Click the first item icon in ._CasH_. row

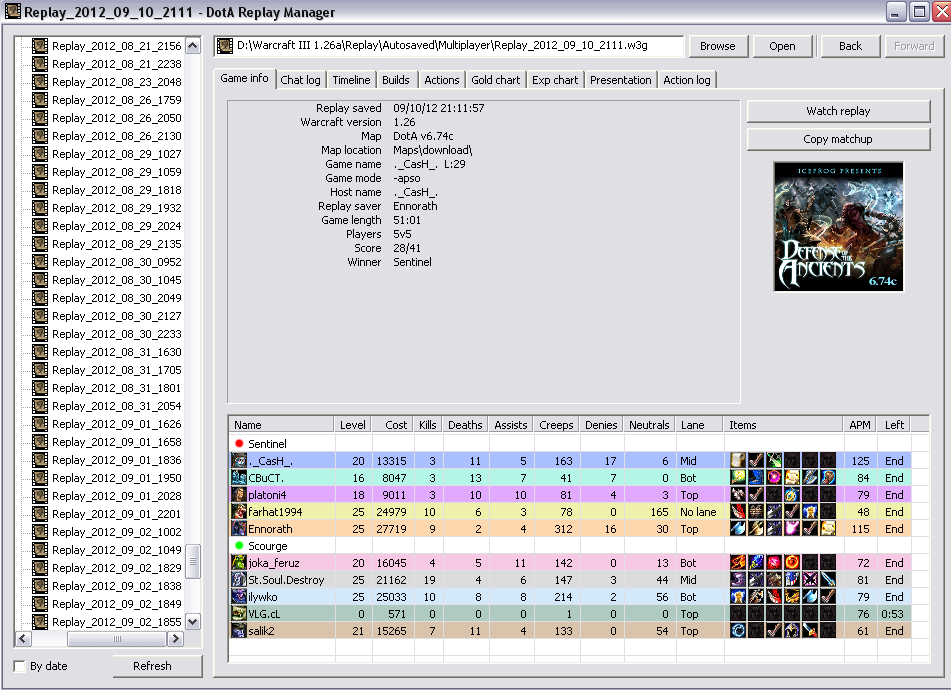738,461
